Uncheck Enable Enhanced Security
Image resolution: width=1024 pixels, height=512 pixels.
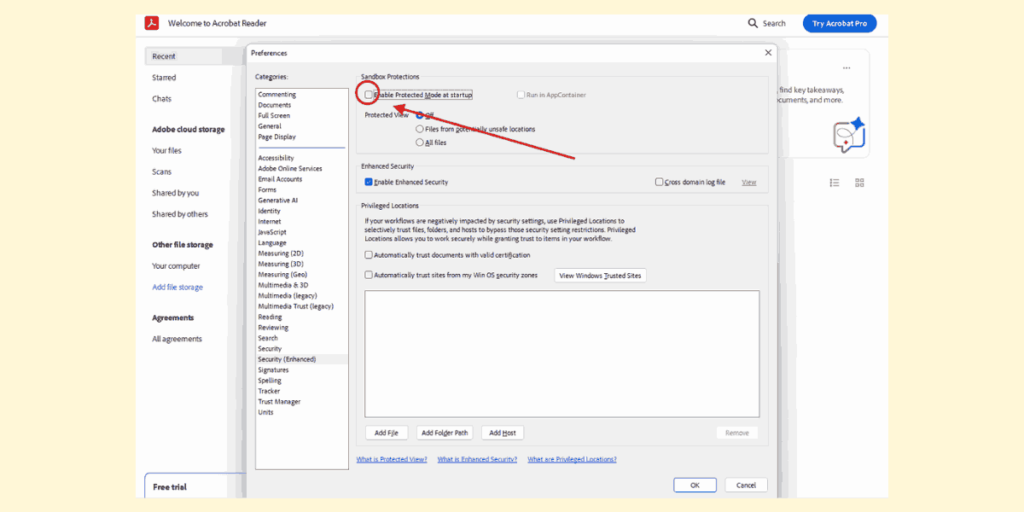point(368,182)
